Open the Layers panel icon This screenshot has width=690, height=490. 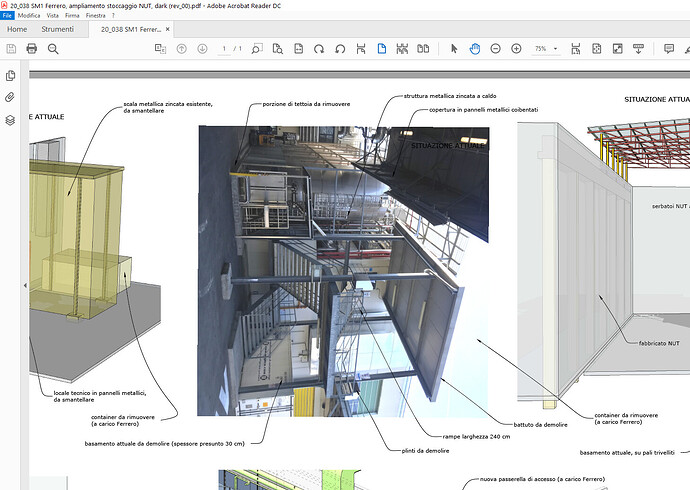point(11,119)
